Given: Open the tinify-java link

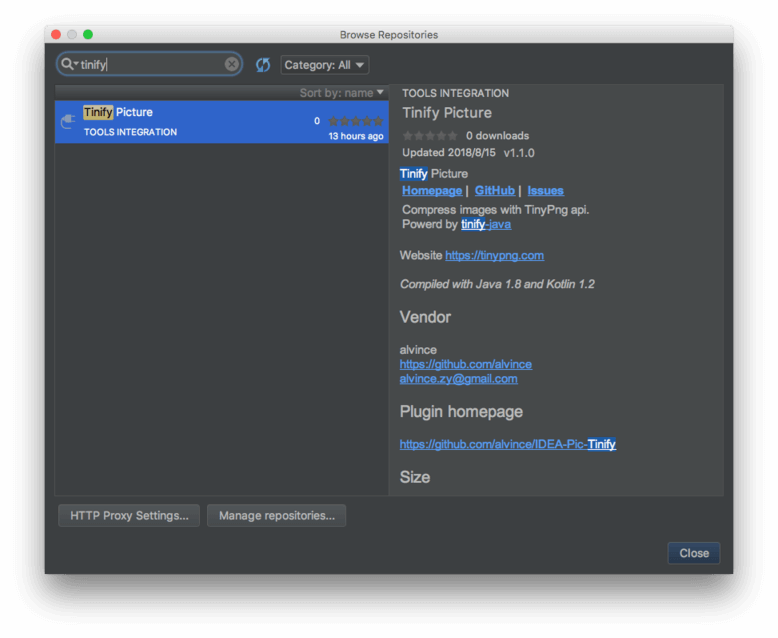Looking at the screenshot, I should 486,224.
